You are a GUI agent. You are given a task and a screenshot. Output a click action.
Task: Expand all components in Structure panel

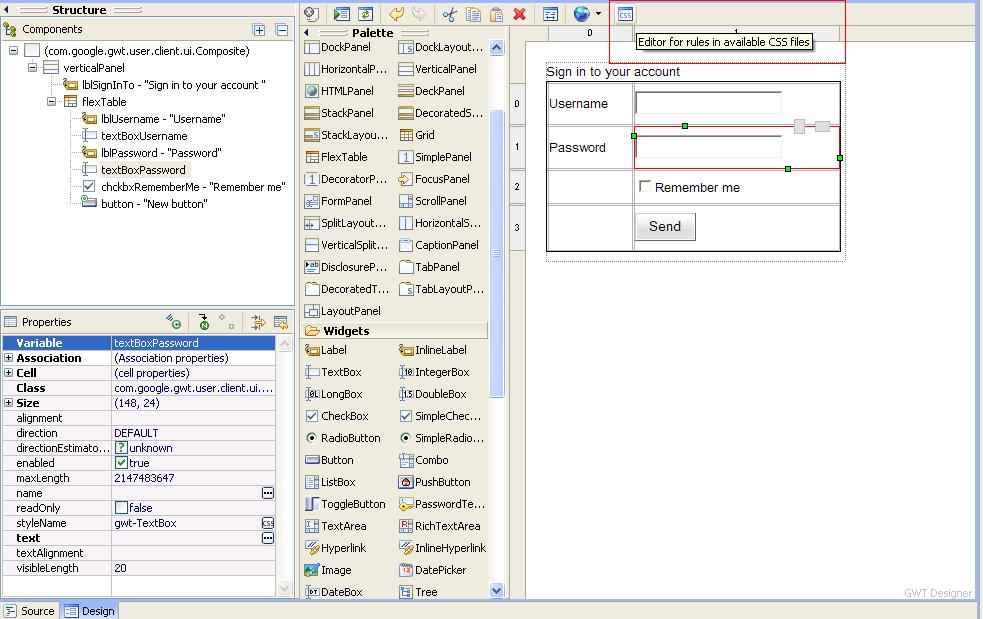[258, 29]
